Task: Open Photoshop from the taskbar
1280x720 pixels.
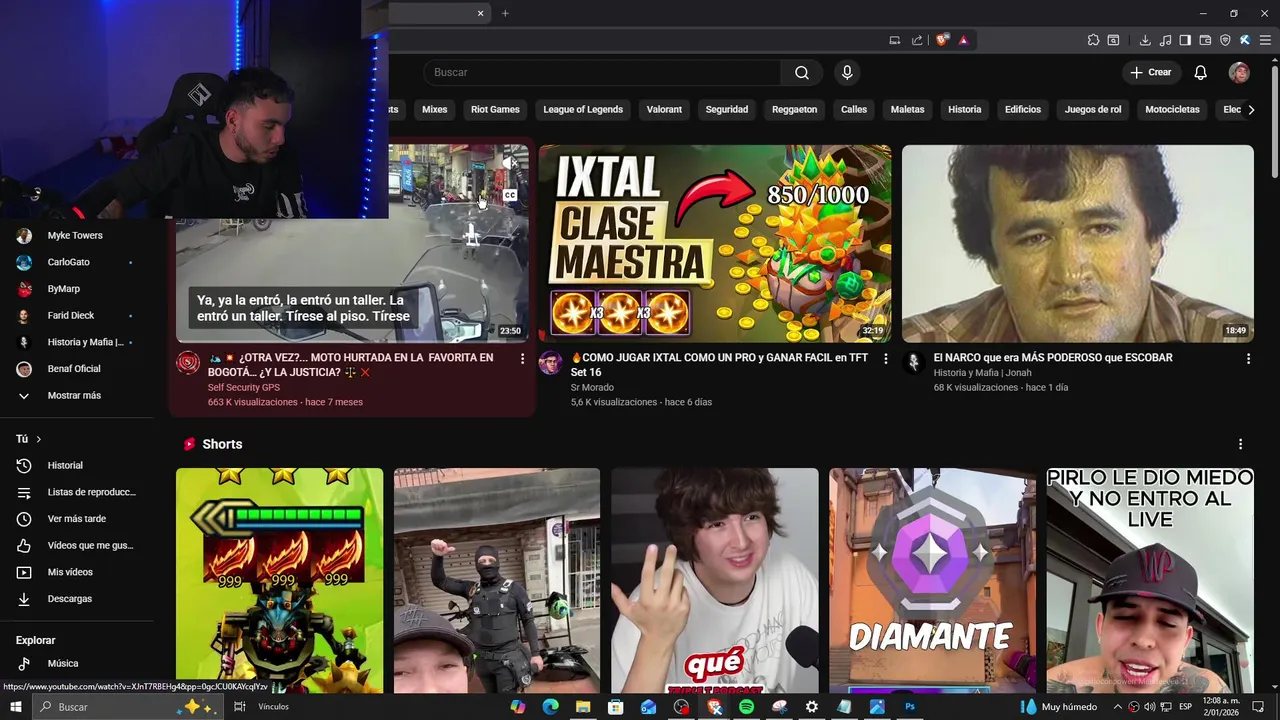Action: [910, 707]
